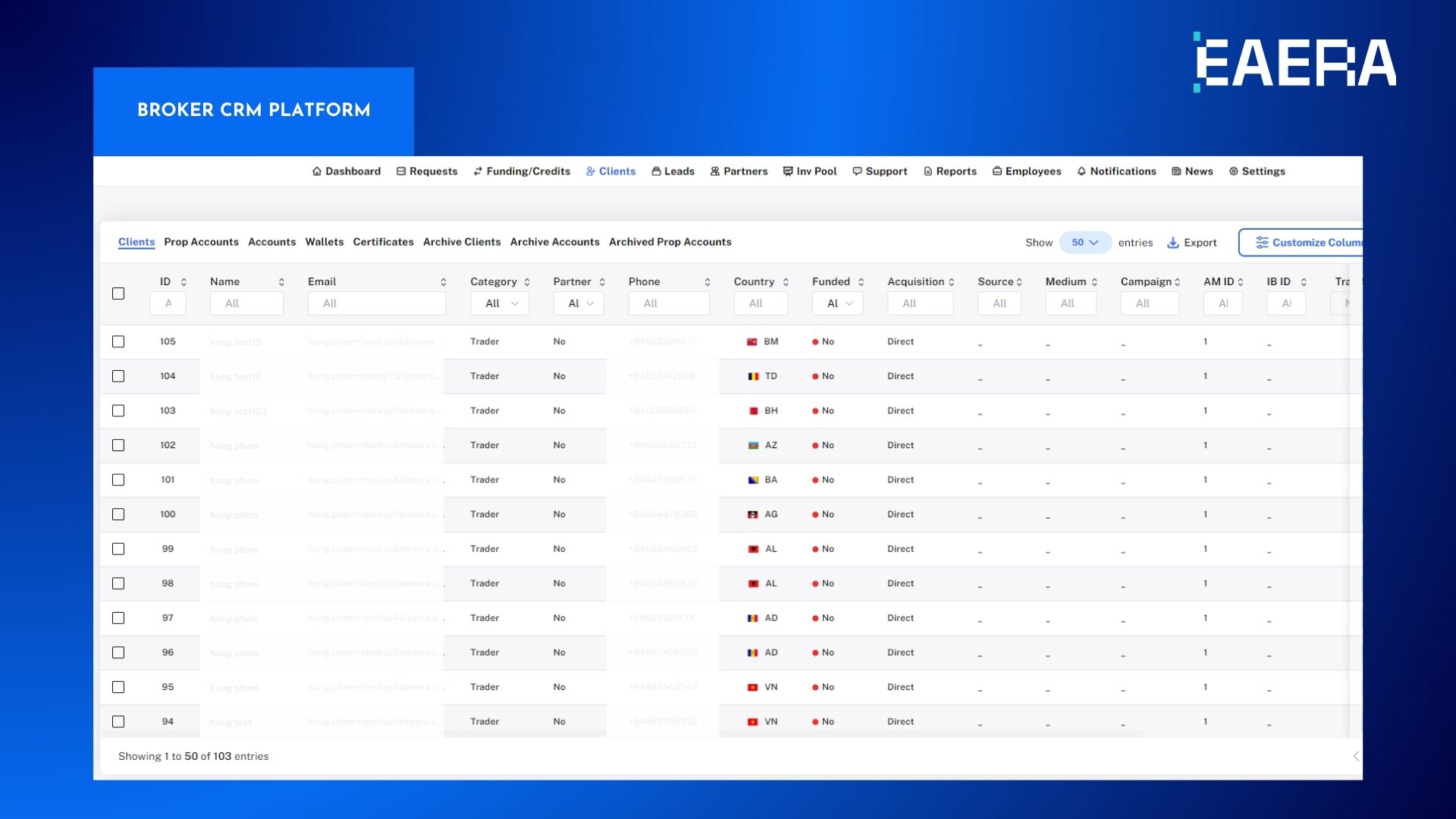Image resolution: width=1456 pixels, height=819 pixels.
Task: Open the Partner filter dropdown
Action: 579,303
